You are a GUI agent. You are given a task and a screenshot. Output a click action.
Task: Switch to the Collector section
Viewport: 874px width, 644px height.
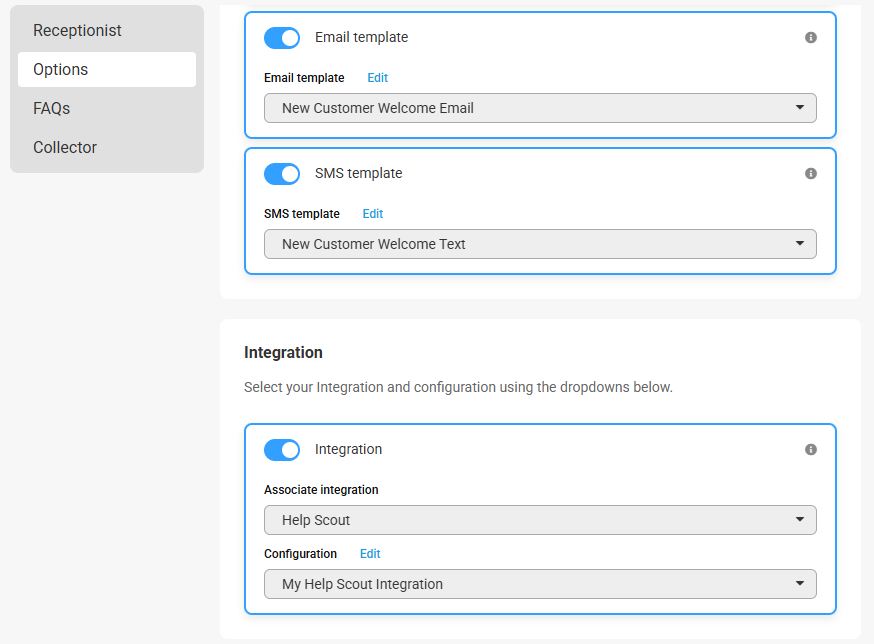click(x=65, y=147)
